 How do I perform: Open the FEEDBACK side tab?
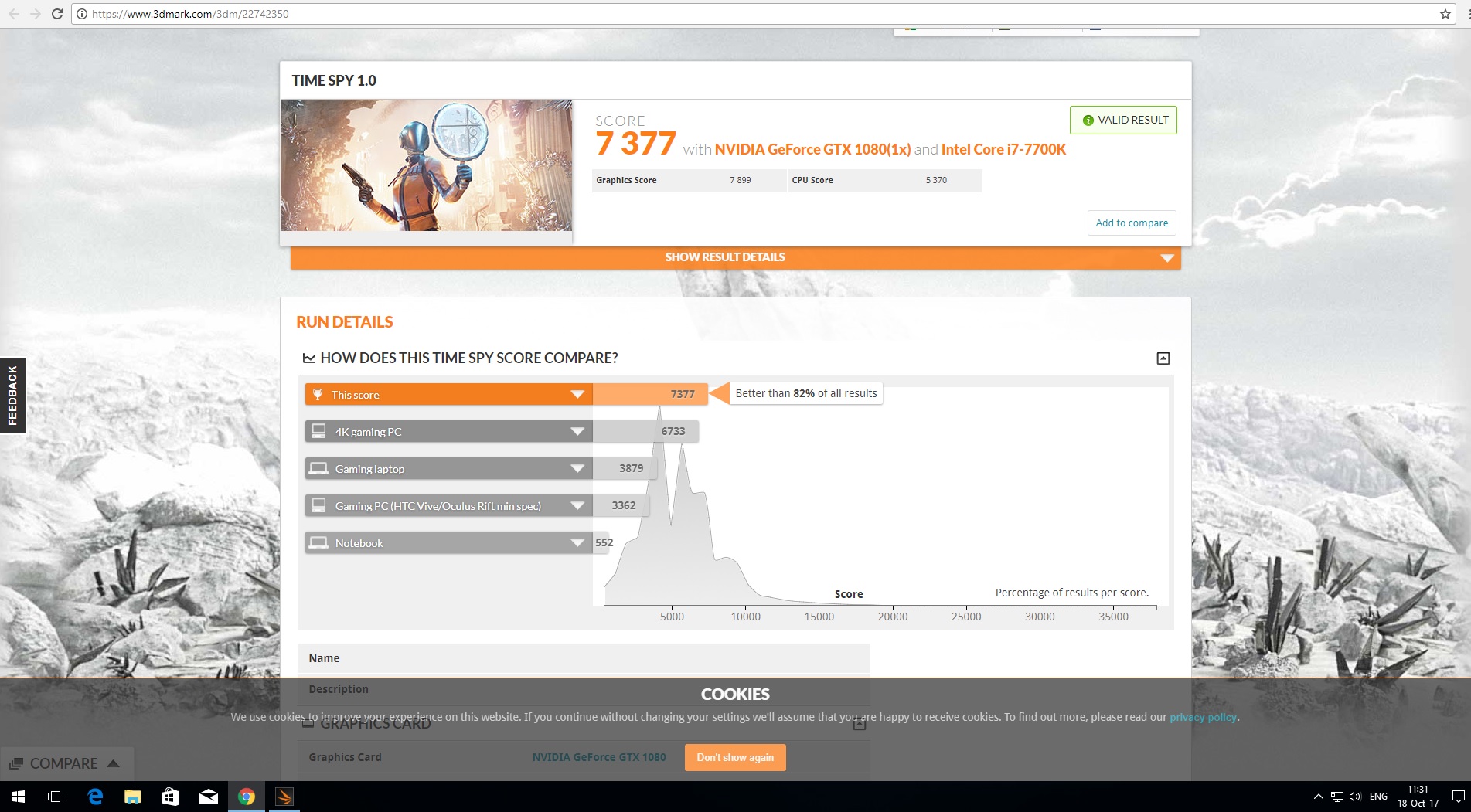click(12, 395)
